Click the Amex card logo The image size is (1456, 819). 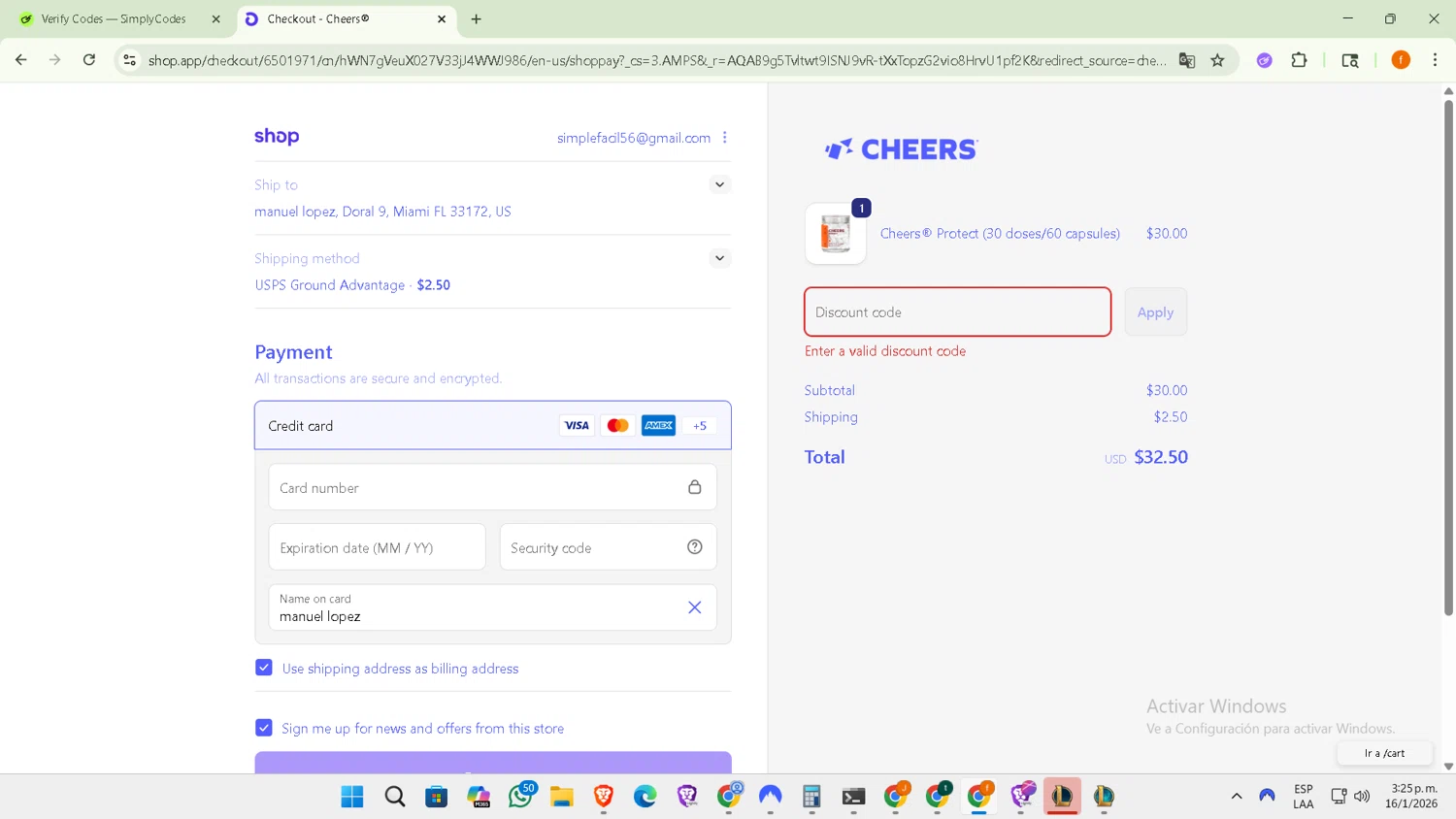658,425
